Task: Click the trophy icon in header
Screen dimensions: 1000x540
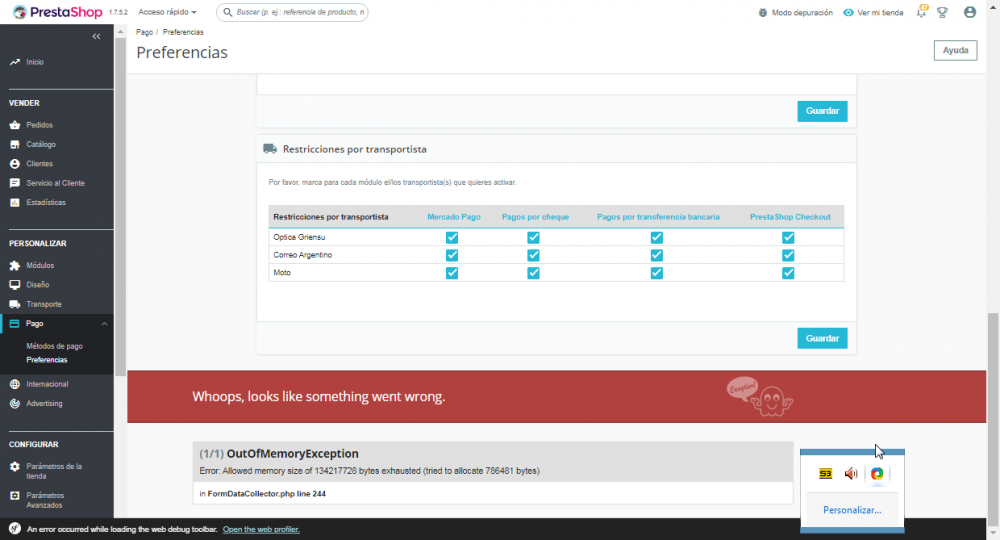Action: (942, 12)
